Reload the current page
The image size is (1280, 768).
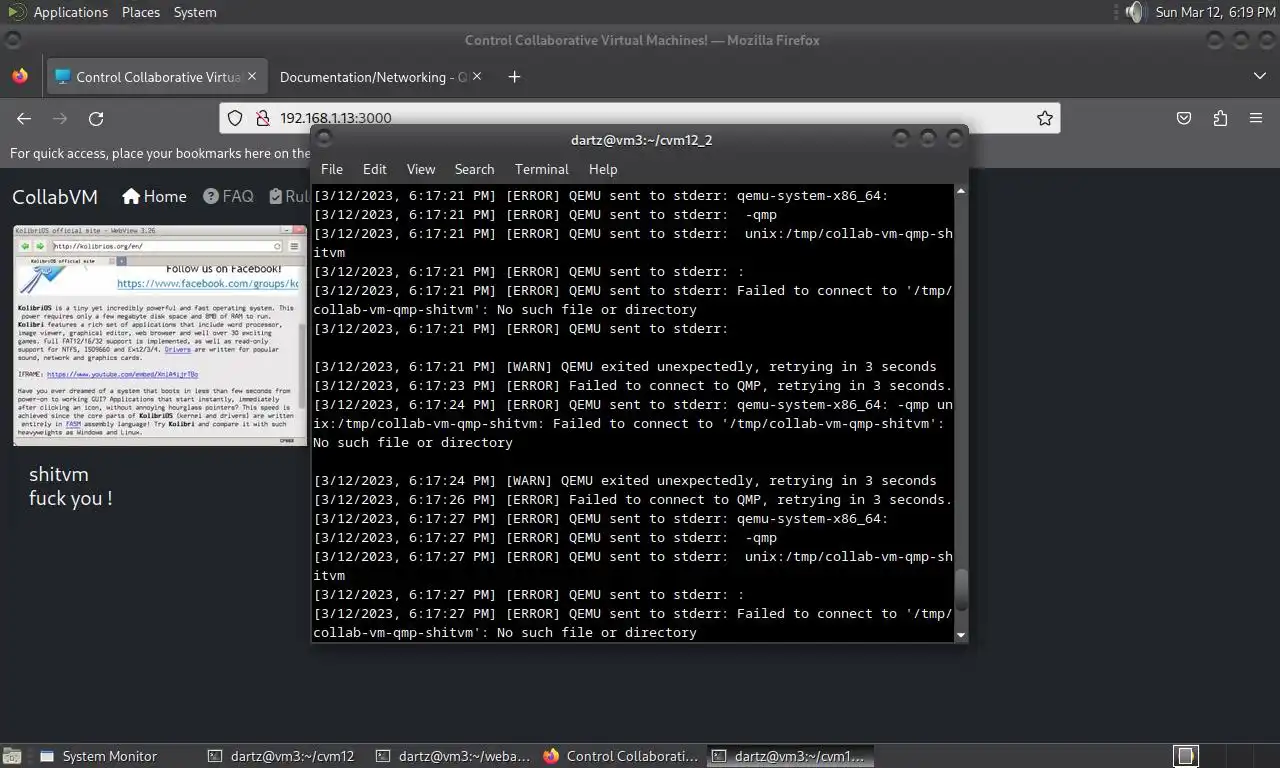pyautogui.click(x=96, y=118)
